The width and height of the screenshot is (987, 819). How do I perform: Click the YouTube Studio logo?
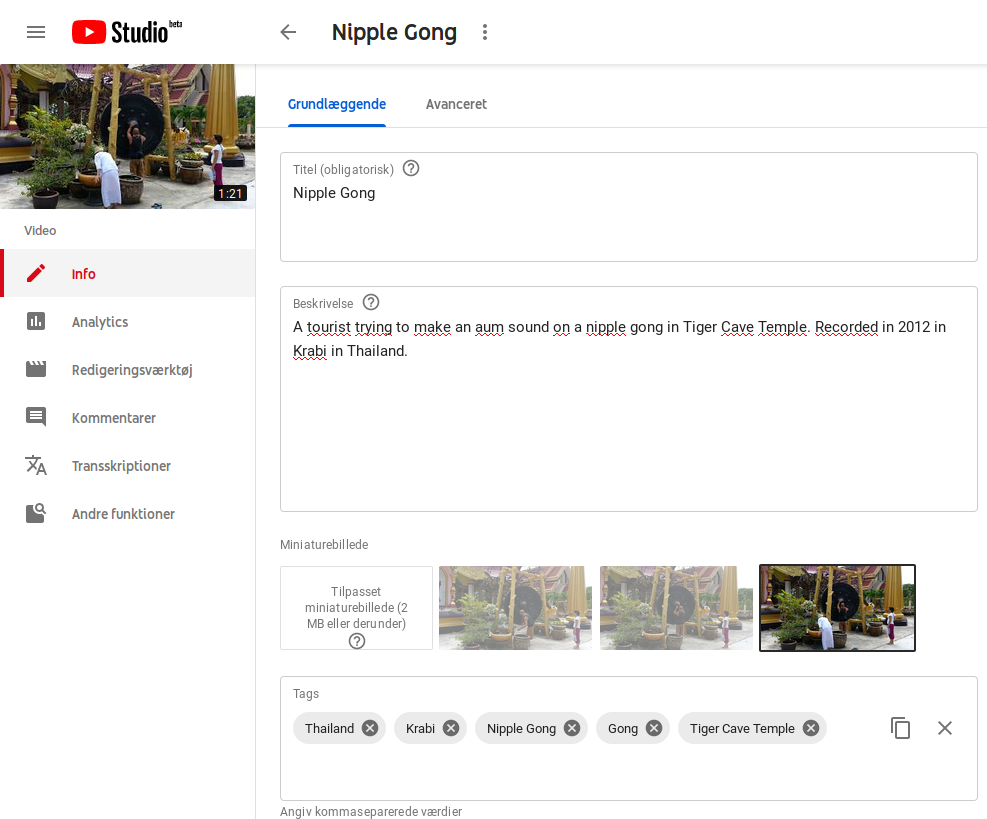pyautogui.click(x=127, y=32)
